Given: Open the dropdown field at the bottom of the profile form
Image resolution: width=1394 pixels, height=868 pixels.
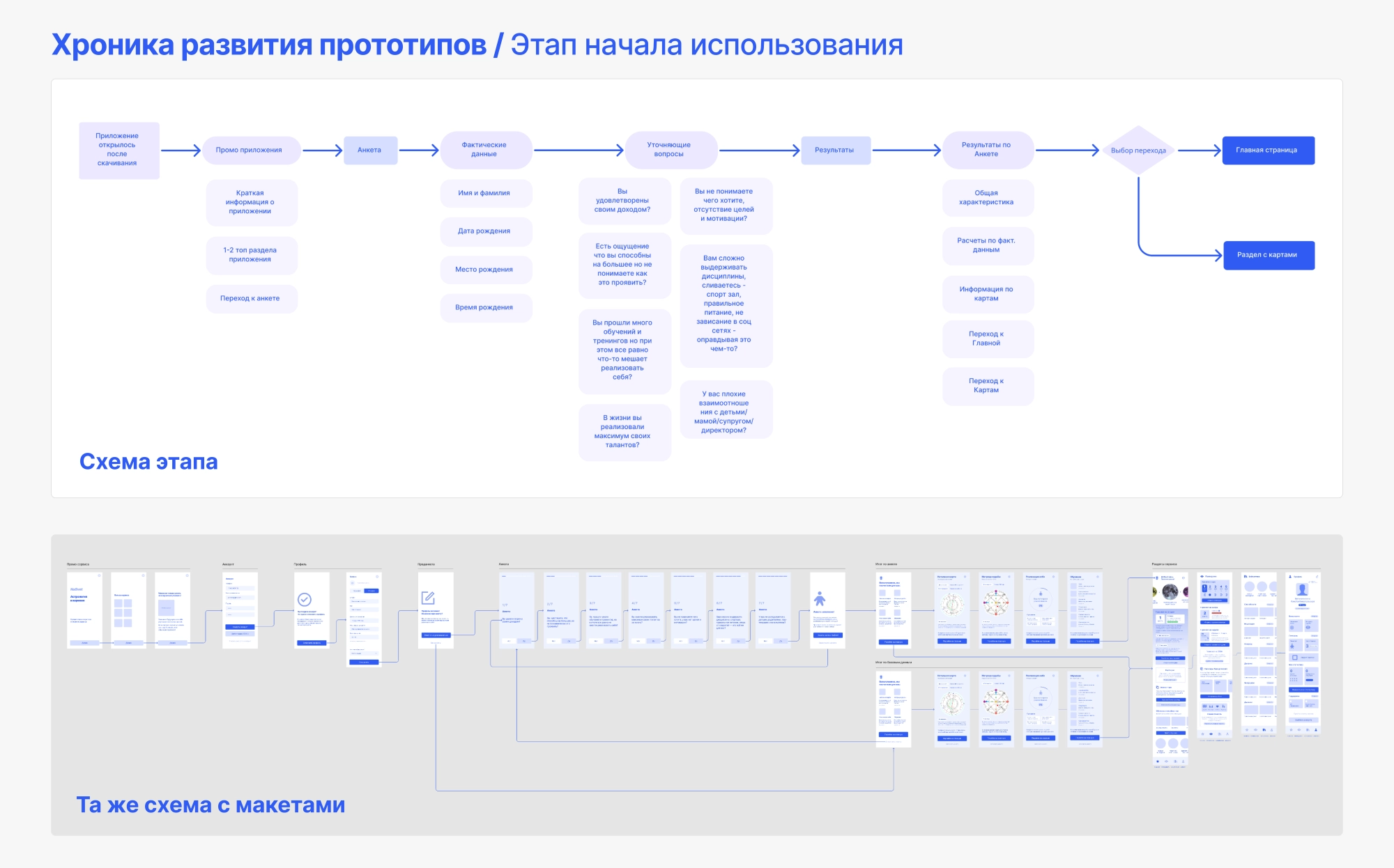Looking at the screenshot, I should pyautogui.click(x=362, y=653).
